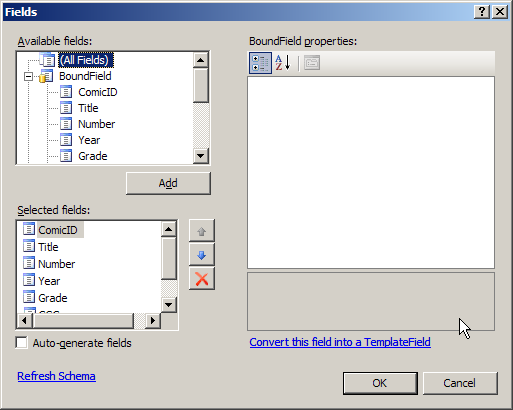513x410 pixels.
Task: Click the Cancel button
Action: 460,383
